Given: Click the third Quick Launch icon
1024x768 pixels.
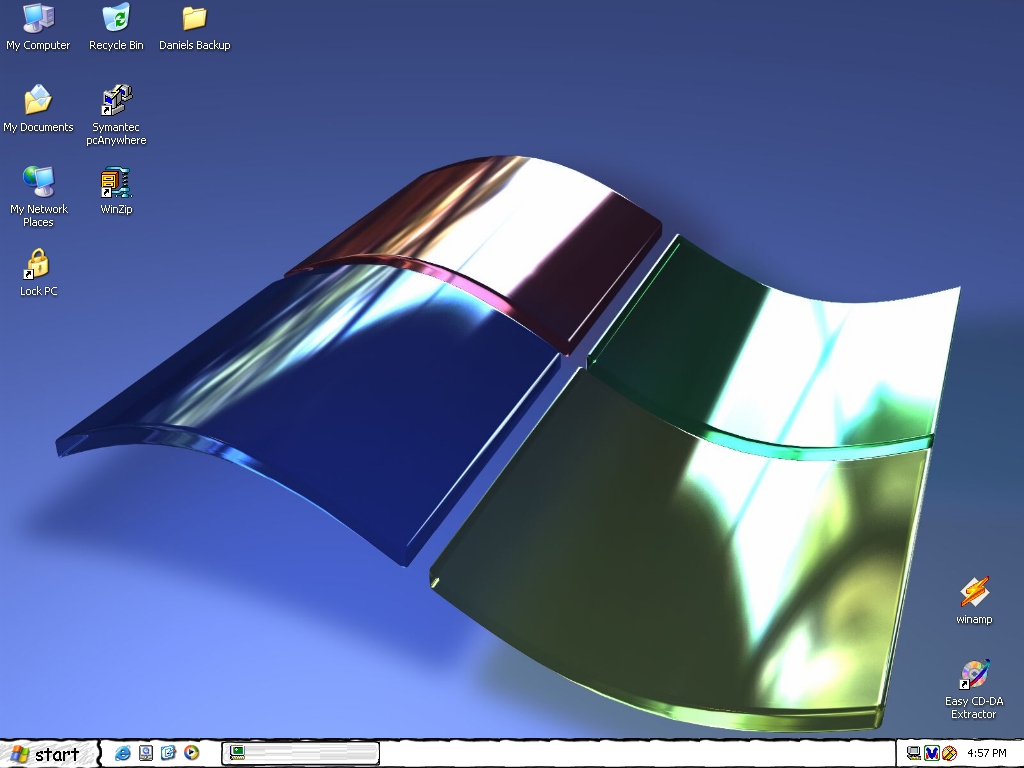Looking at the screenshot, I should 168,753.
